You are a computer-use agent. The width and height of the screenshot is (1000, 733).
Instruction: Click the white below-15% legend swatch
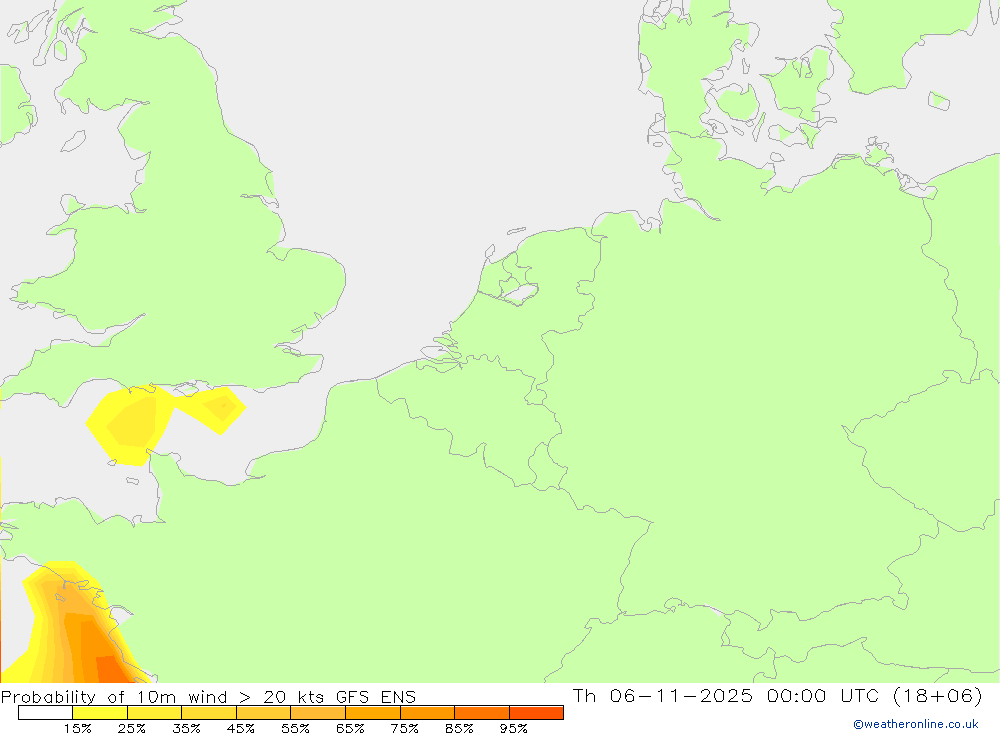pos(45,713)
